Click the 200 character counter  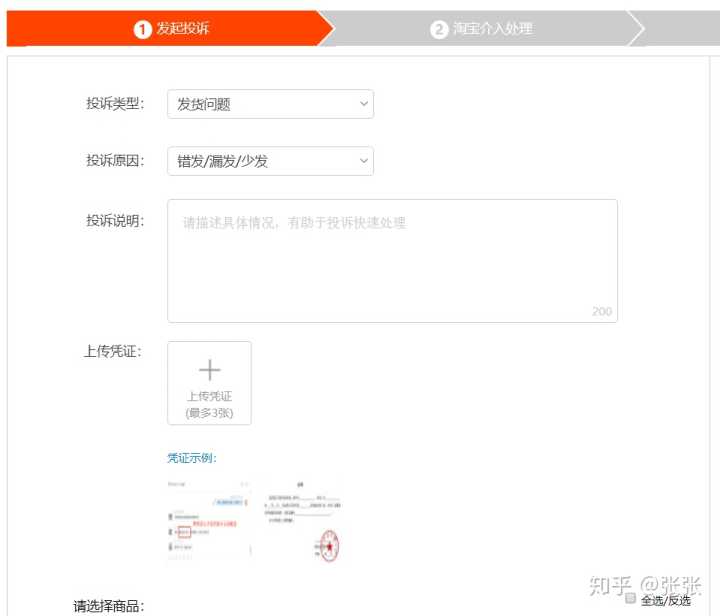(x=601, y=311)
